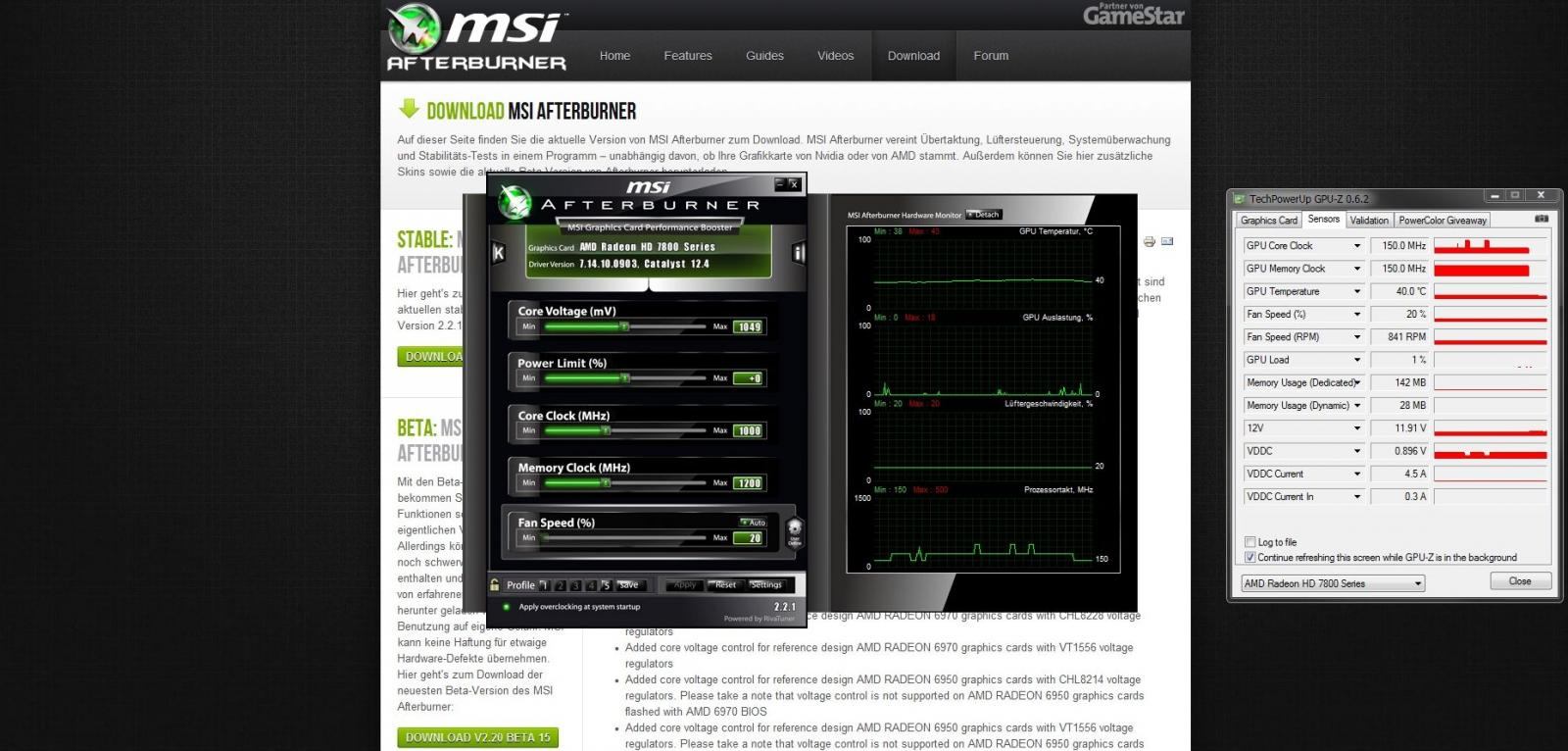
Task: Switch to the Graphics Card tab
Action: [1268, 221]
